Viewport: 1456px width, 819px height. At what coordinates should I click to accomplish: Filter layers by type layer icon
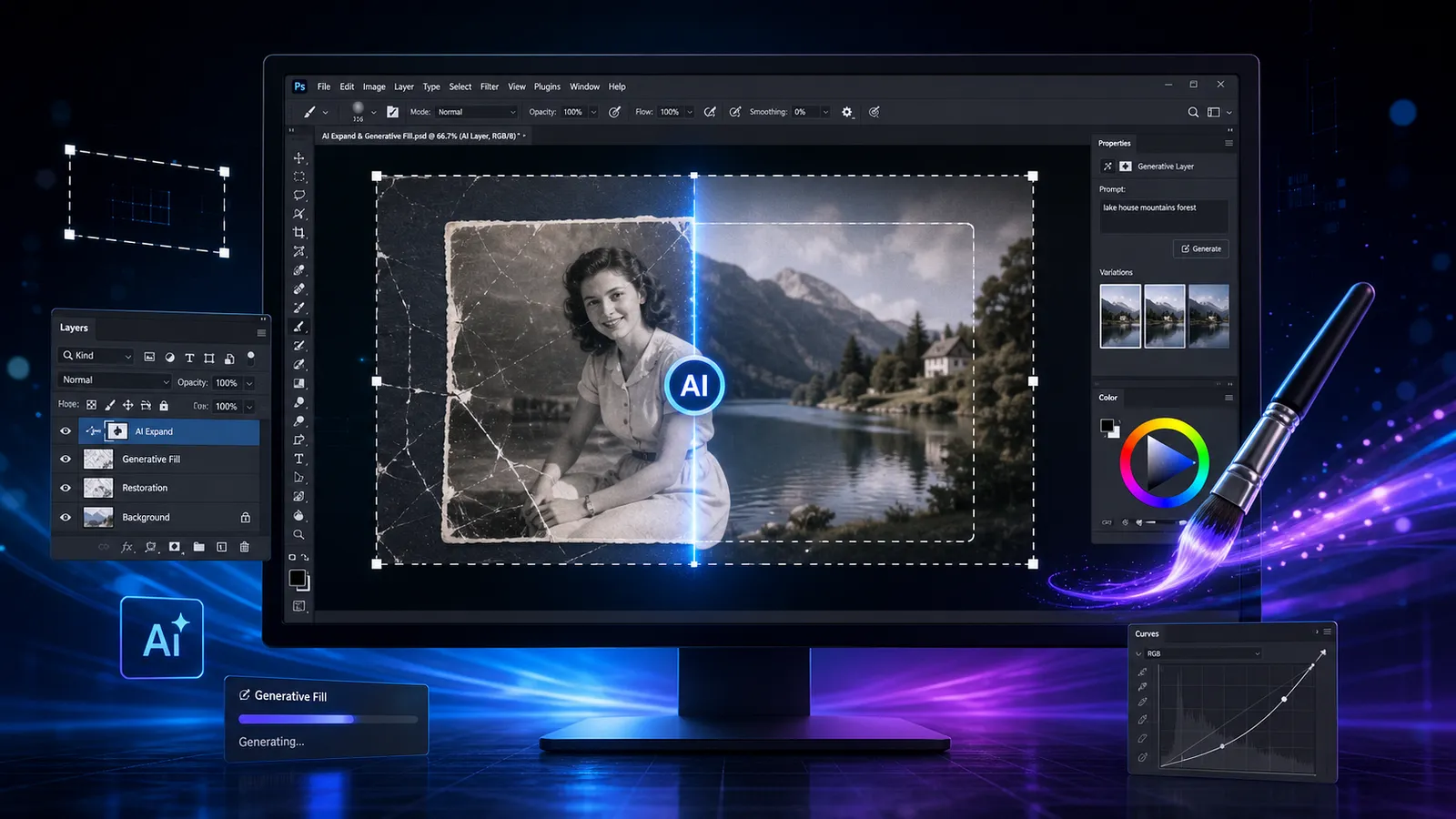tap(189, 358)
